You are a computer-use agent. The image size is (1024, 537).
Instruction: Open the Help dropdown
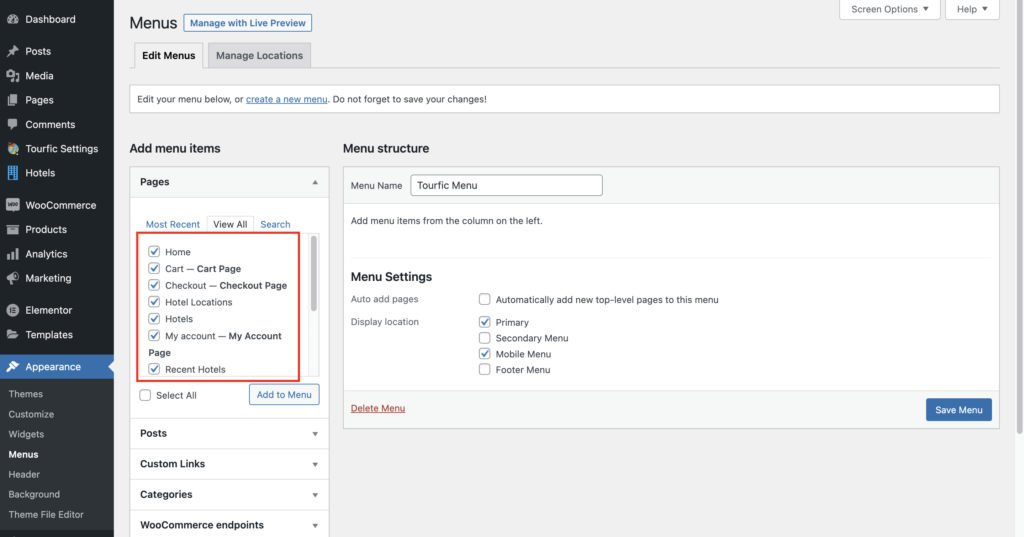point(972,9)
